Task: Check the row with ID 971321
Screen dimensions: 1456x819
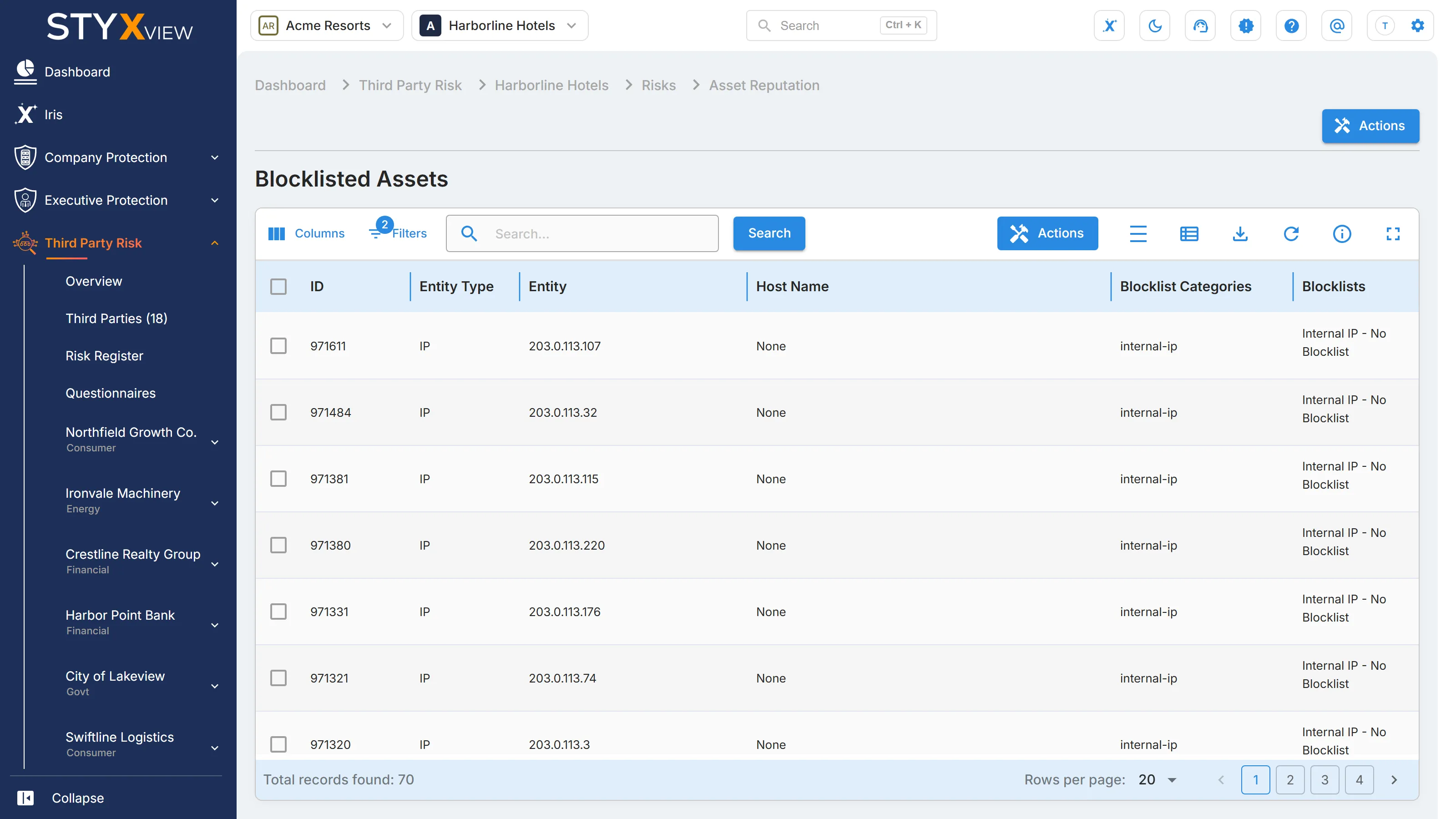Action: [278, 677]
